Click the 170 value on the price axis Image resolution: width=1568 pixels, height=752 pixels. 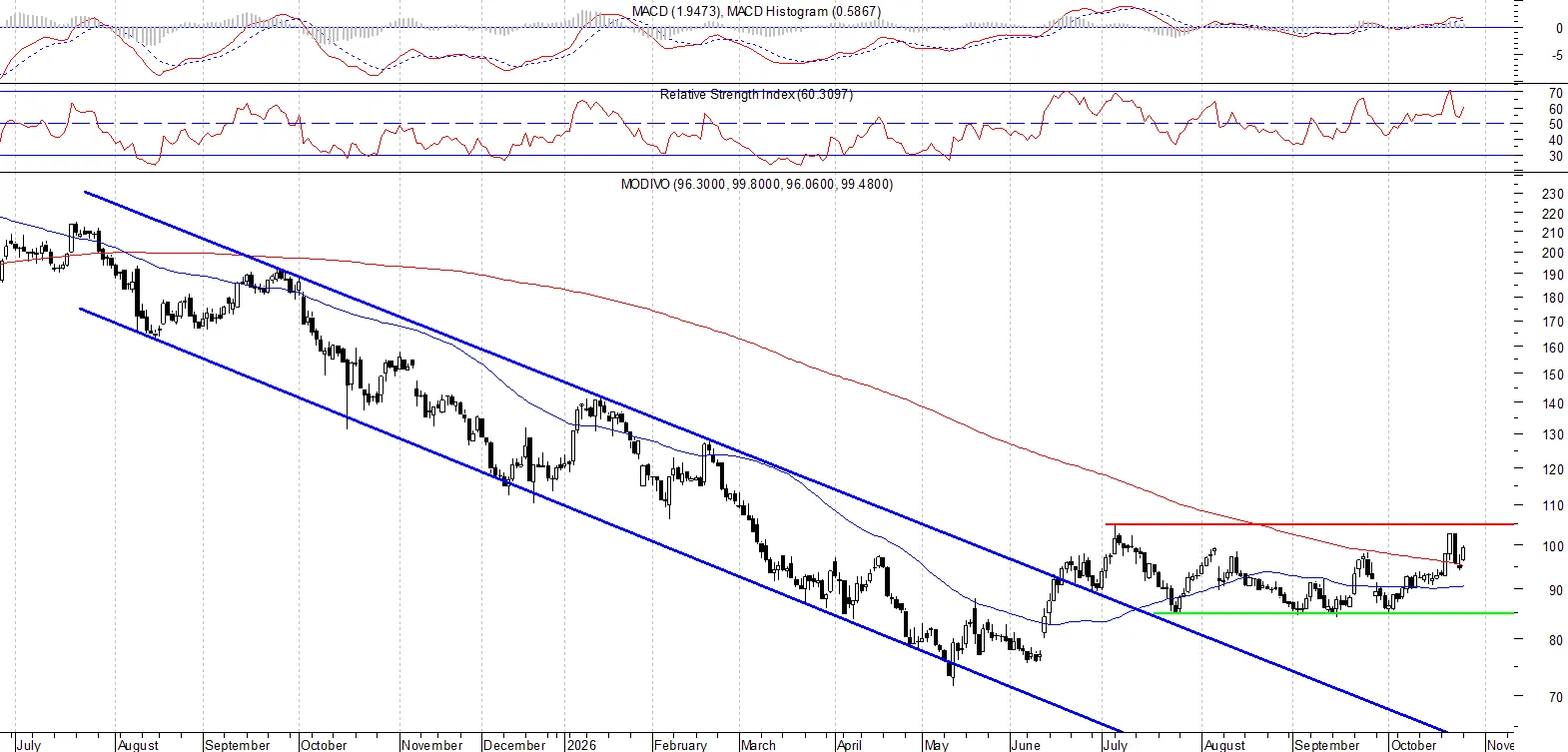[1553, 322]
